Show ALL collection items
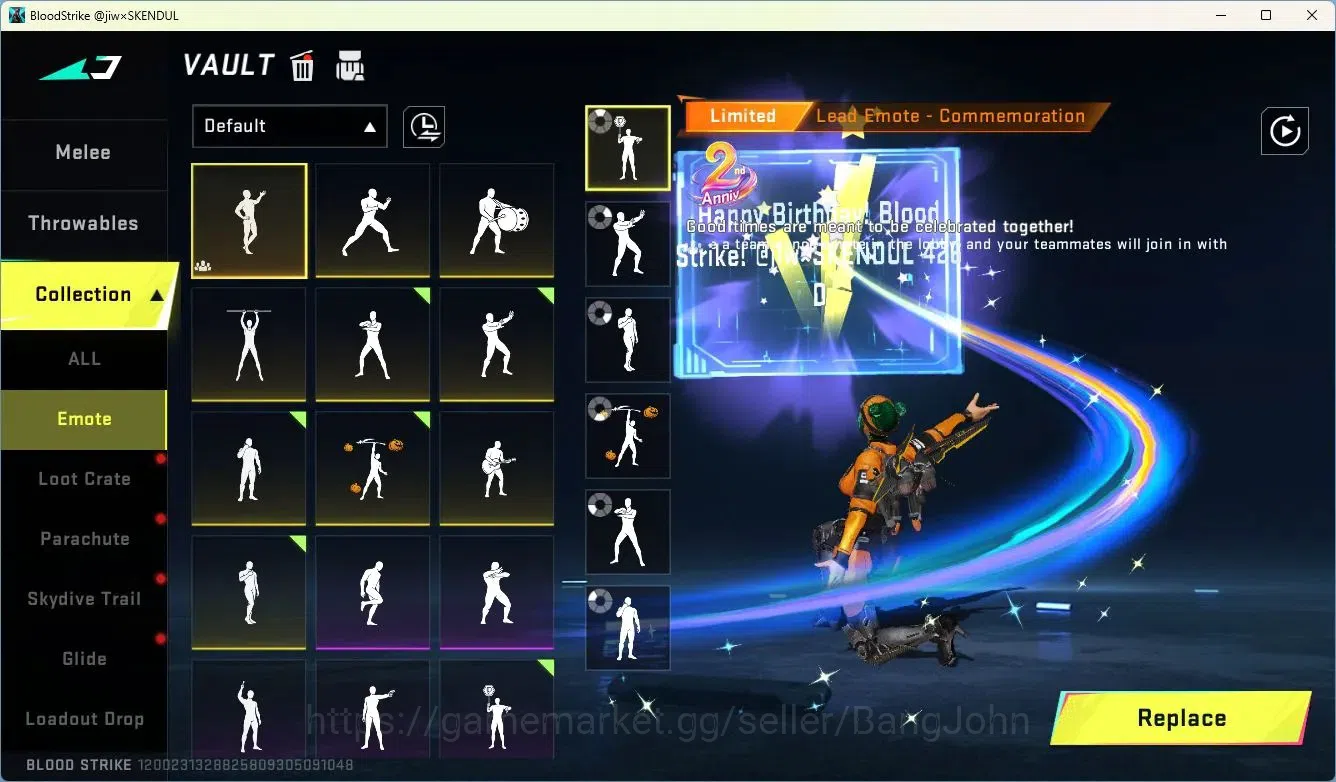The image size is (1336, 782). 84,359
